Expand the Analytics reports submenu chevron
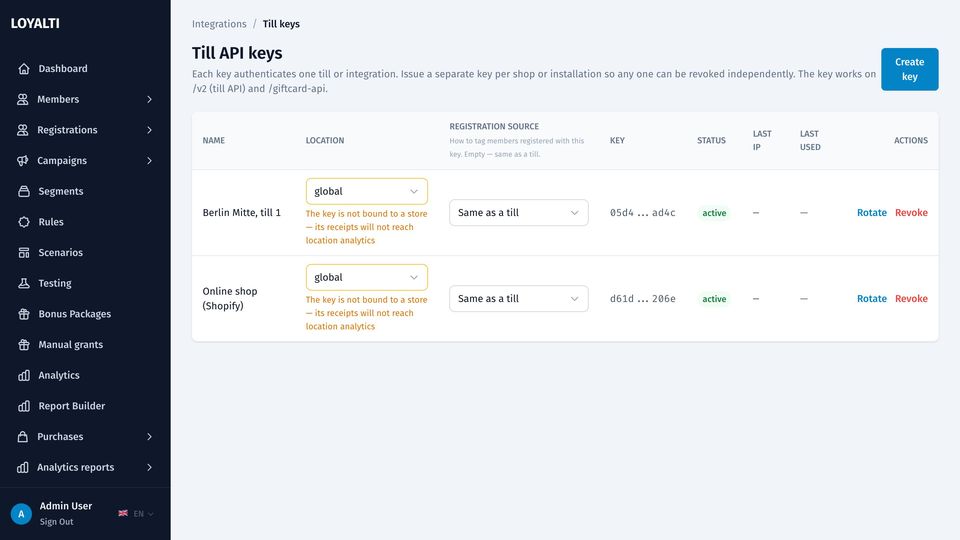This screenshot has width=960, height=540. tap(149, 467)
